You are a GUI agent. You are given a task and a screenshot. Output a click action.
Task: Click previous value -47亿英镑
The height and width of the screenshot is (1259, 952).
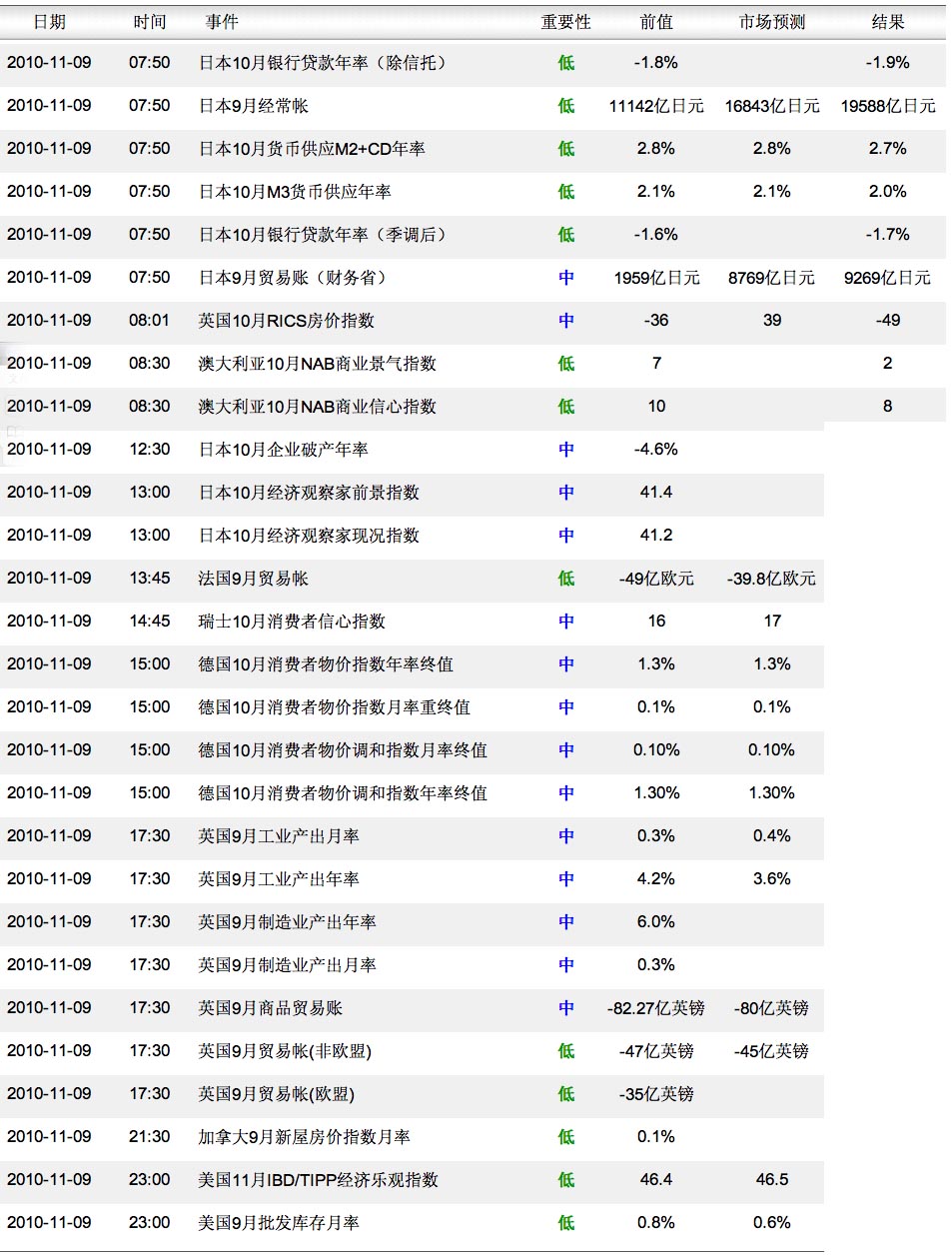[656, 1051]
